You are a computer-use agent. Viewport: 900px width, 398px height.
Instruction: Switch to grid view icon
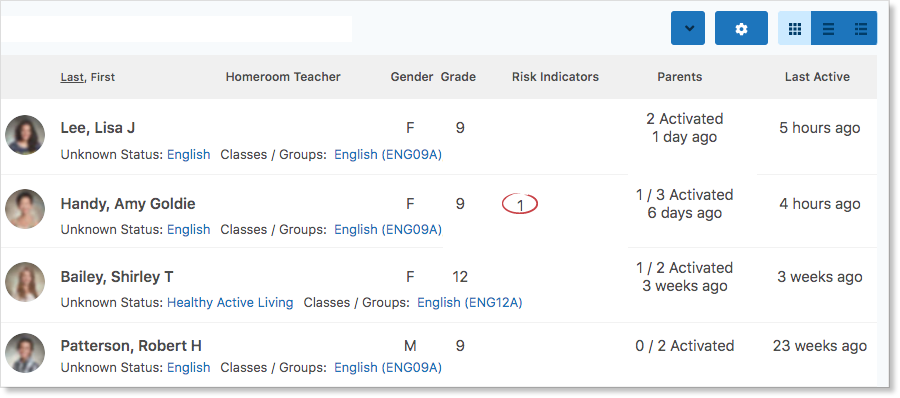tap(794, 28)
